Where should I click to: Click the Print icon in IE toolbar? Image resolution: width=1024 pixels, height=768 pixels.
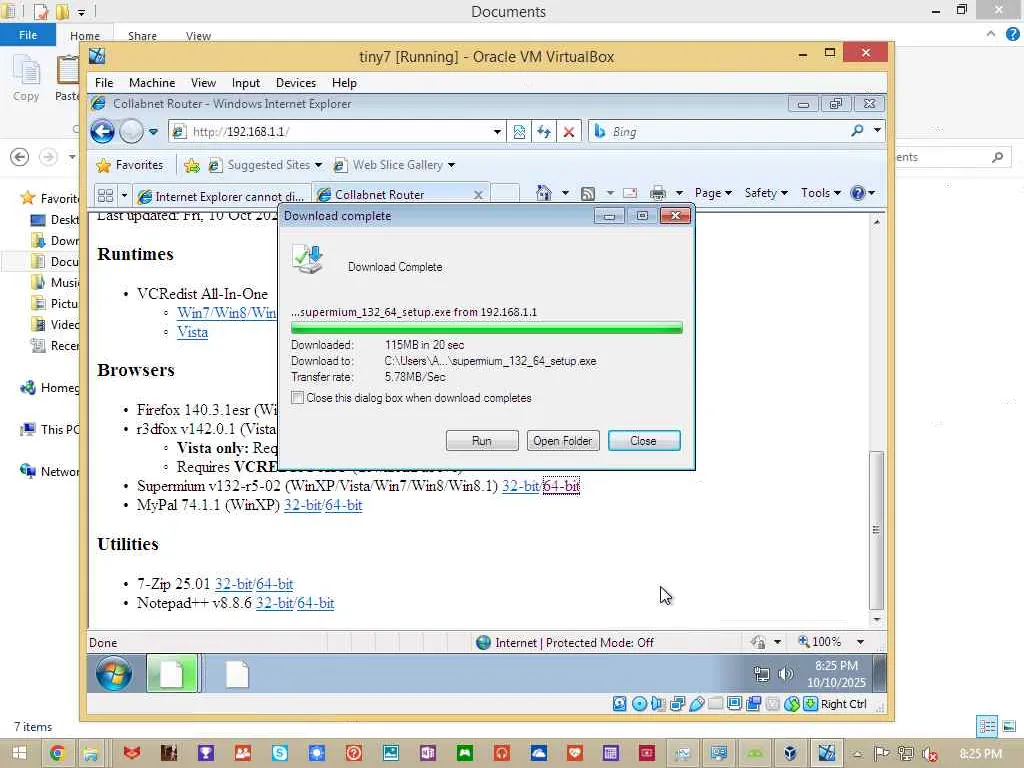pos(658,193)
